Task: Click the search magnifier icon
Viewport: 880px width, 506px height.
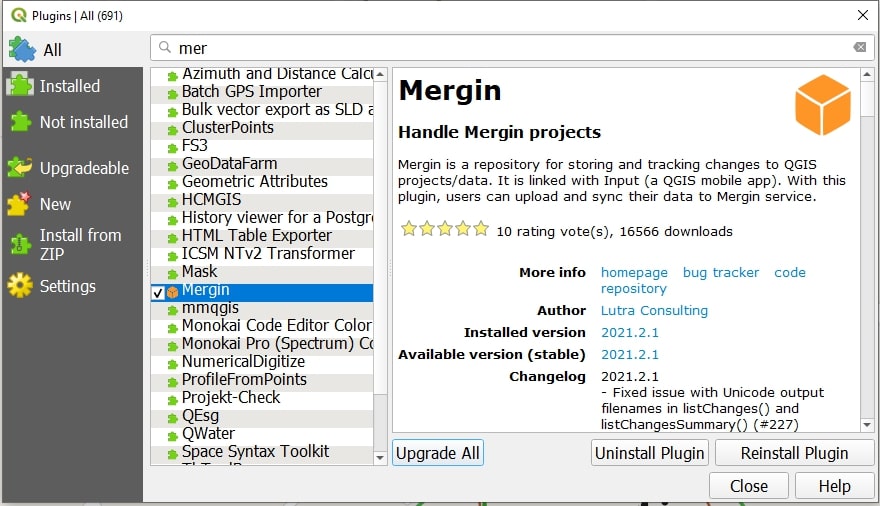Action: 164,47
